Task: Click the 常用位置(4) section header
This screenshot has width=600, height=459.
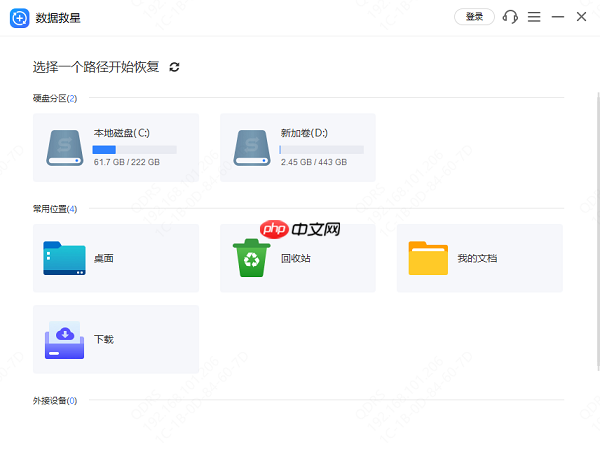Action: 55,209
